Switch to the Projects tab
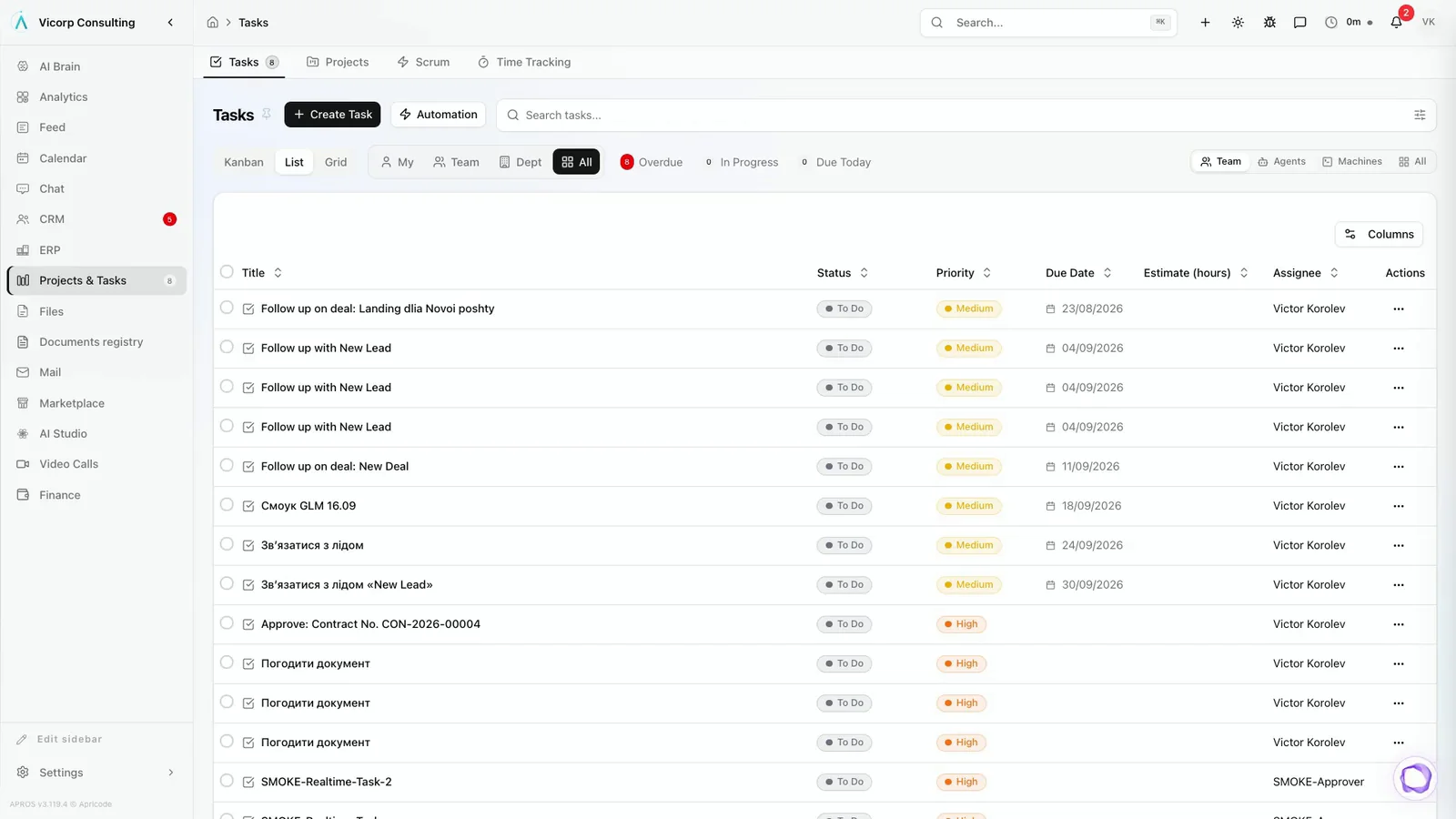 coord(338,62)
